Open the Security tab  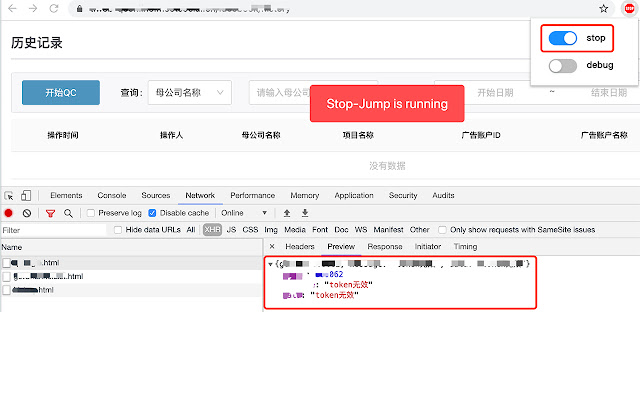coord(403,196)
